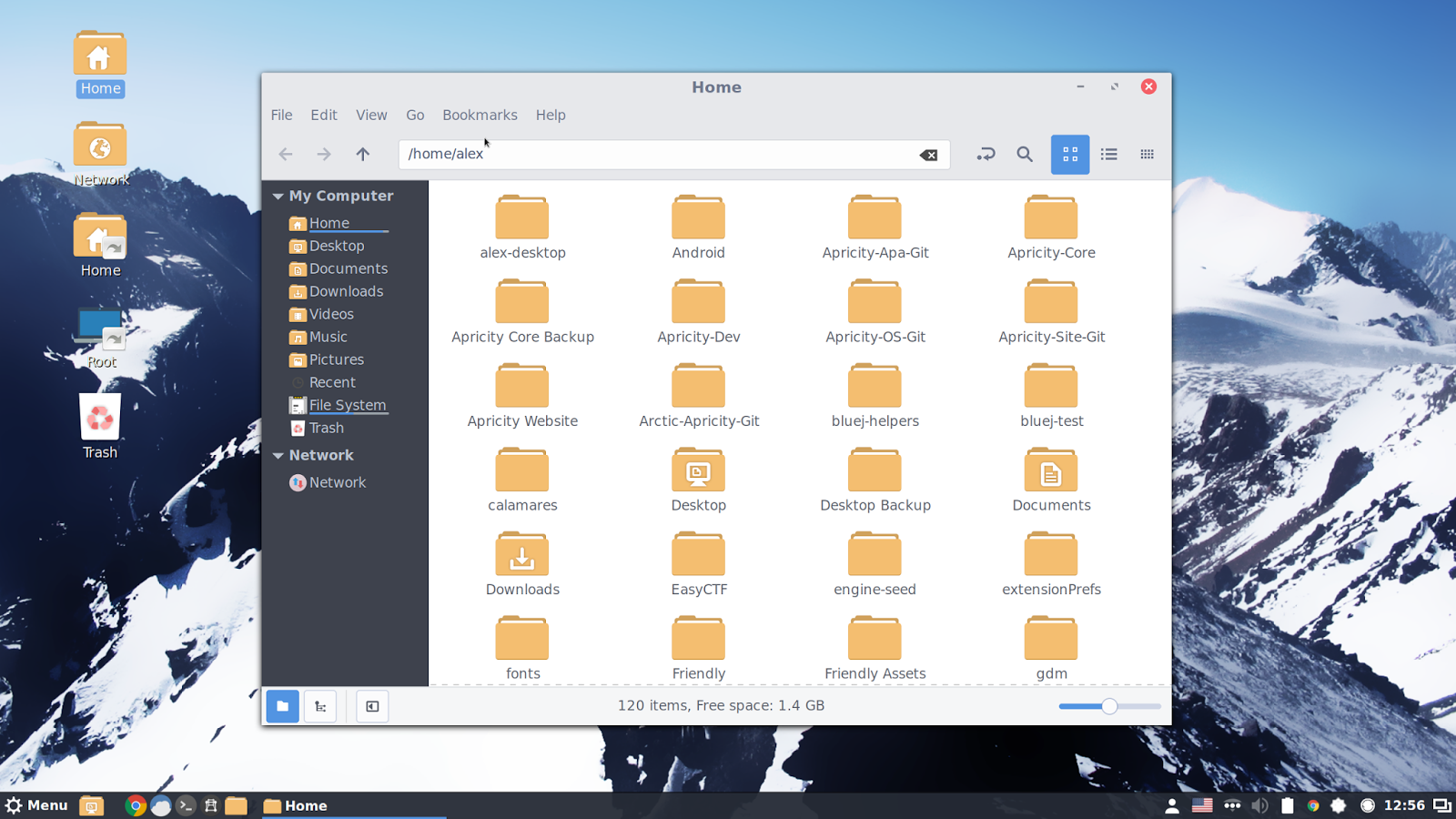This screenshot has width=1456, height=819.
Task: Select File System in the sidebar
Action: (348, 405)
